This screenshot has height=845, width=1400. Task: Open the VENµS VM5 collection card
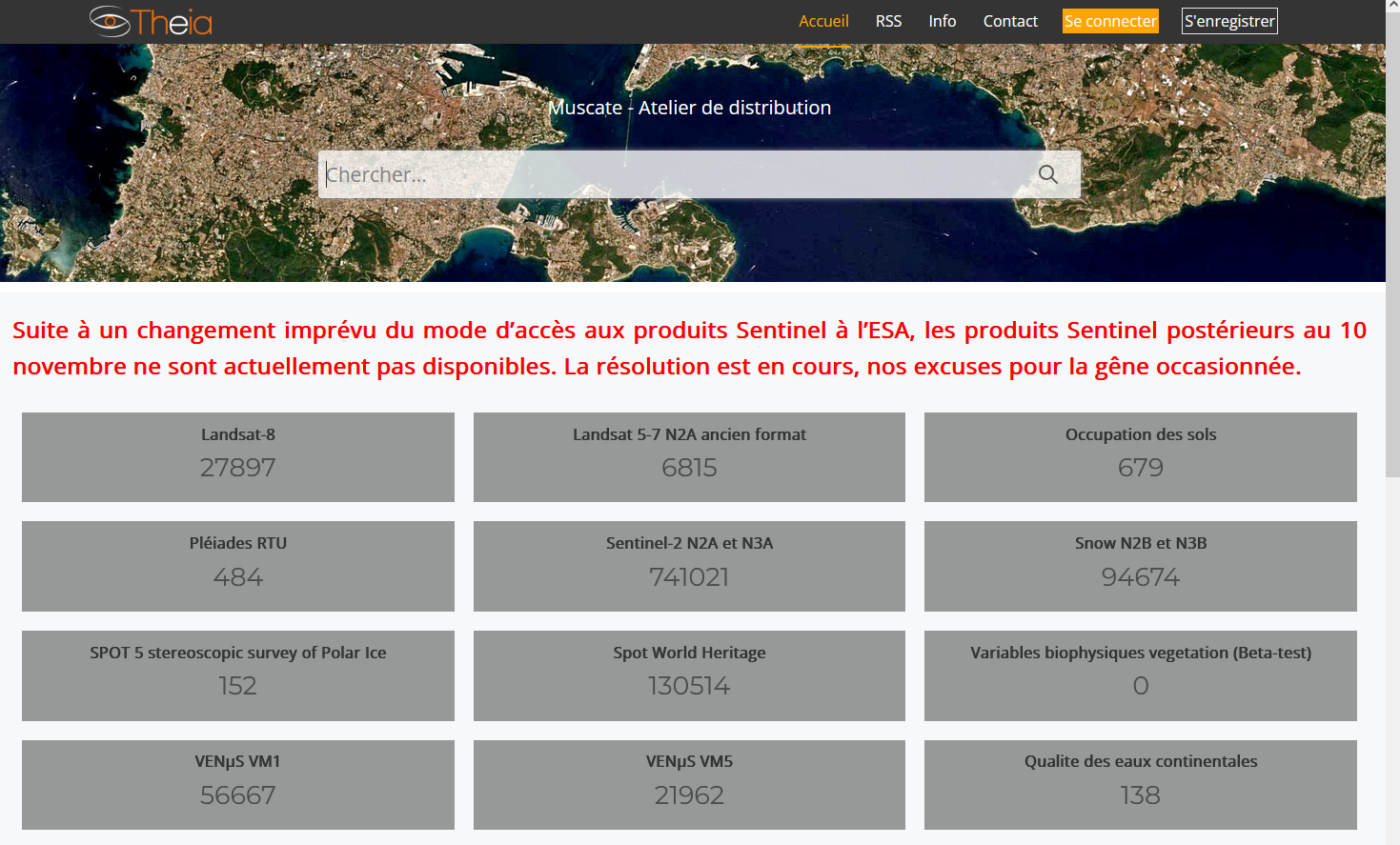(x=689, y=785)
